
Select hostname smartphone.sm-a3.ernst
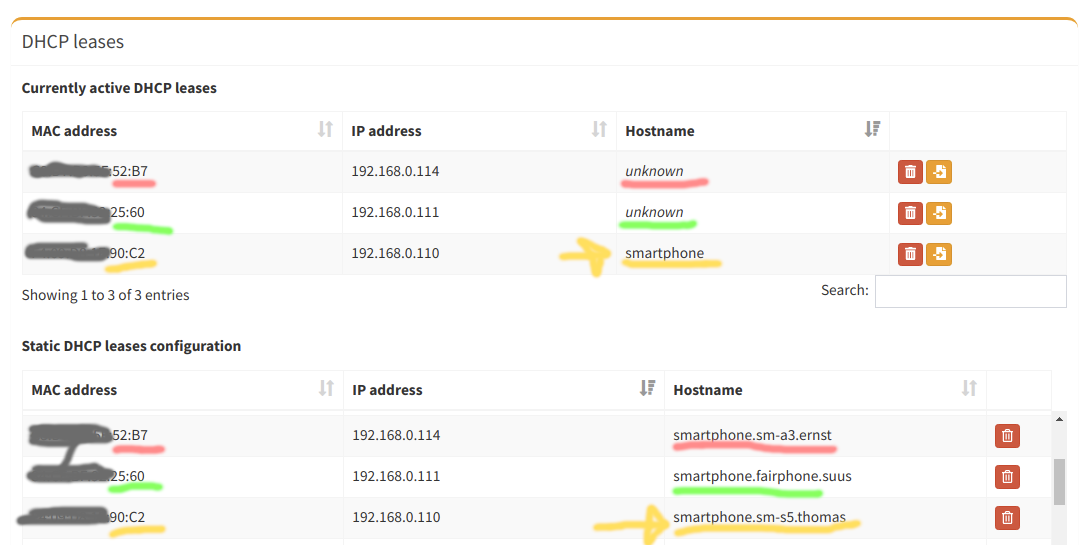click(752, 435)
